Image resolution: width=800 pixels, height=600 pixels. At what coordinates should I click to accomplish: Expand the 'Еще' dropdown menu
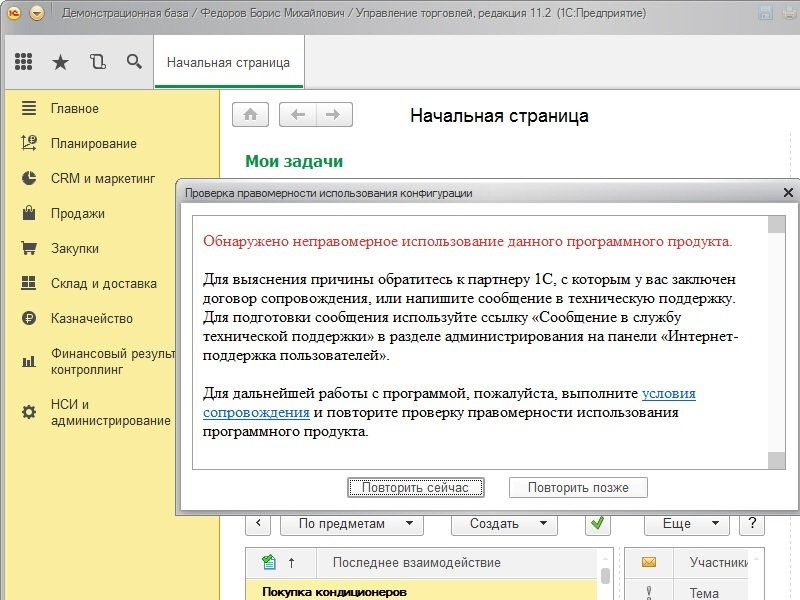pyautogui.click(x=686, y=523)
